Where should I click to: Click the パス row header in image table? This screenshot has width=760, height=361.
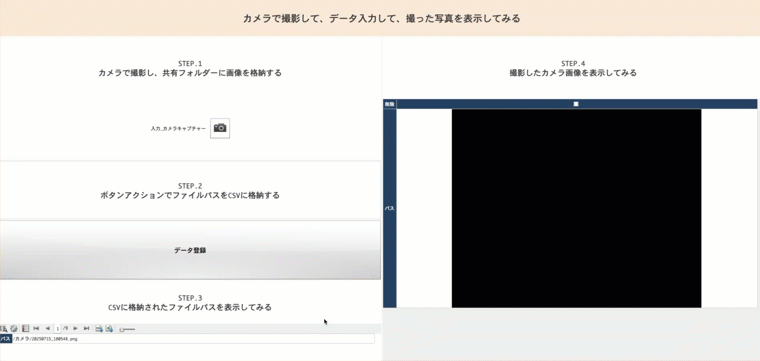[x=390, y=208]
